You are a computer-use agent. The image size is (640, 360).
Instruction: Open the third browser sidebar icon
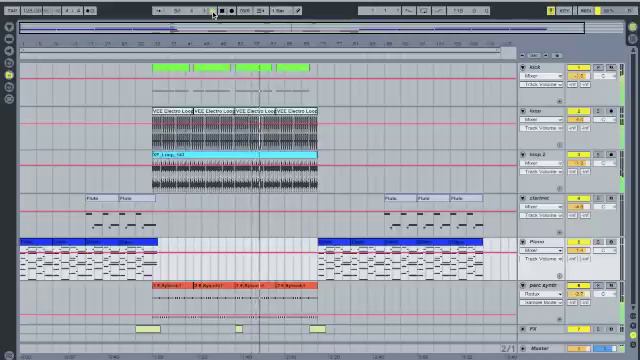click(x=9, y=51)
